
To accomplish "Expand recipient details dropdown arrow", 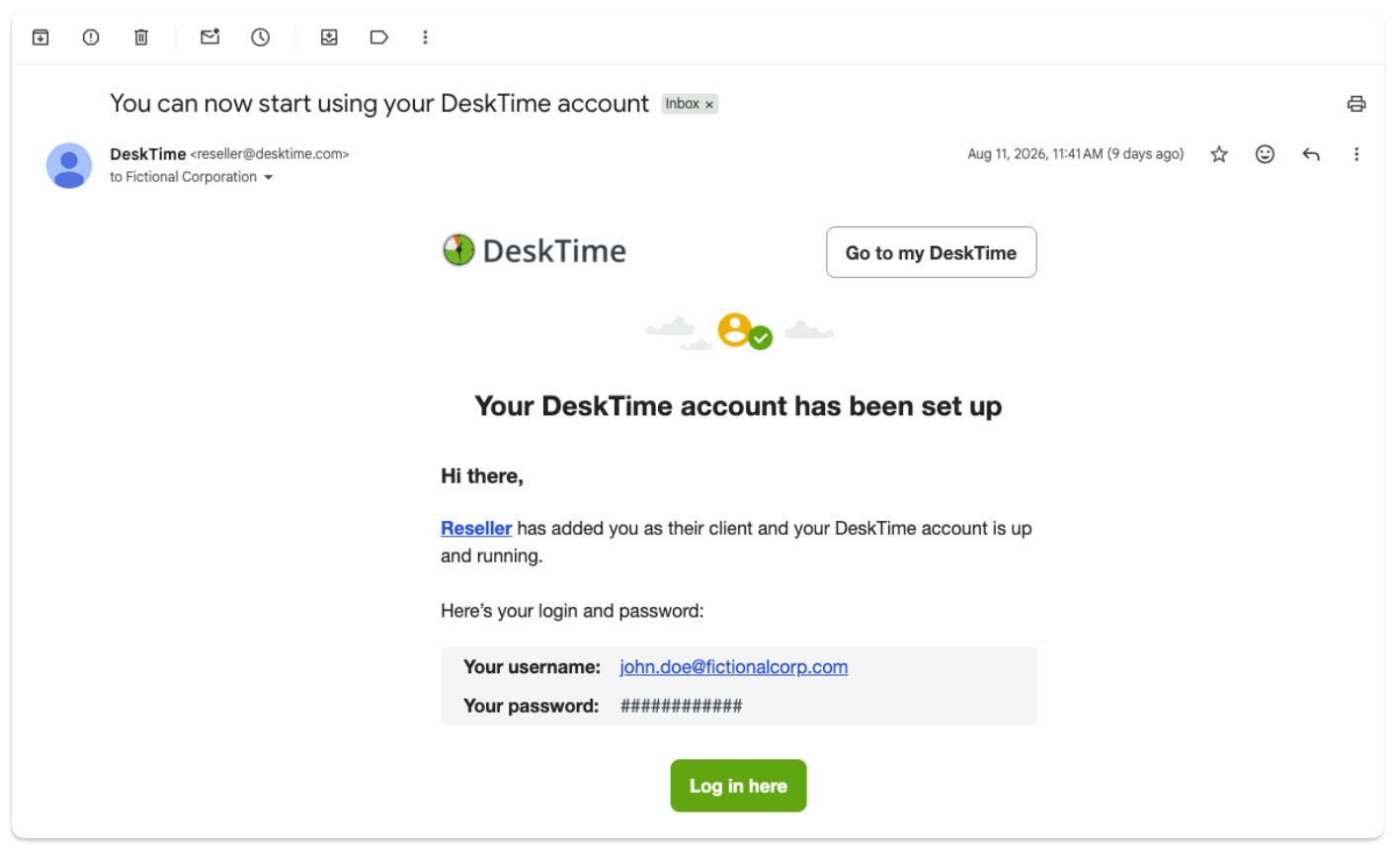I will click(x=269, y=178).
